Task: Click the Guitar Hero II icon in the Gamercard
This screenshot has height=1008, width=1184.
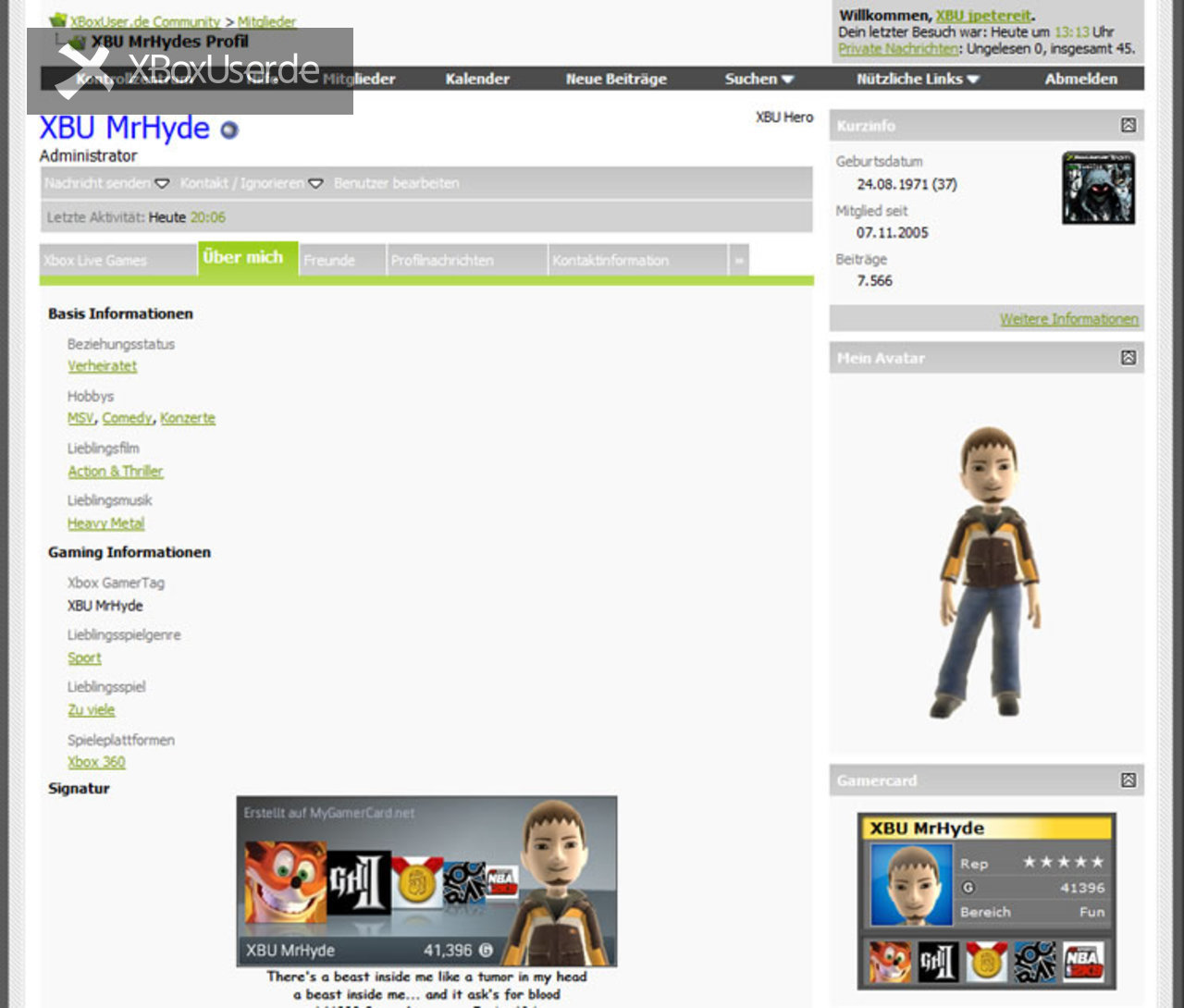Action: click(x=938, y=962)
